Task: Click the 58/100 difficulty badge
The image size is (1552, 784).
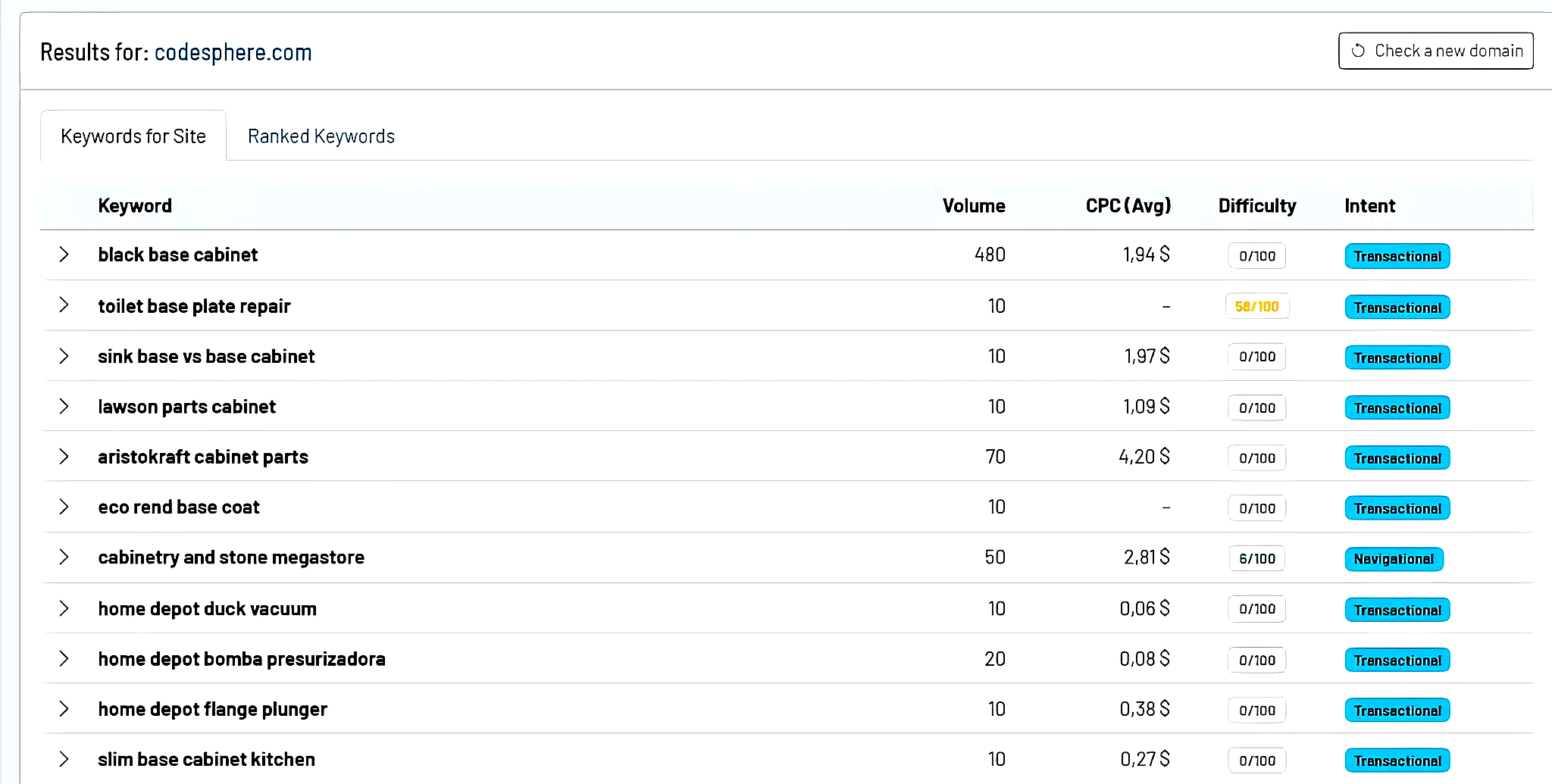Action: [x=1257, y=306]
